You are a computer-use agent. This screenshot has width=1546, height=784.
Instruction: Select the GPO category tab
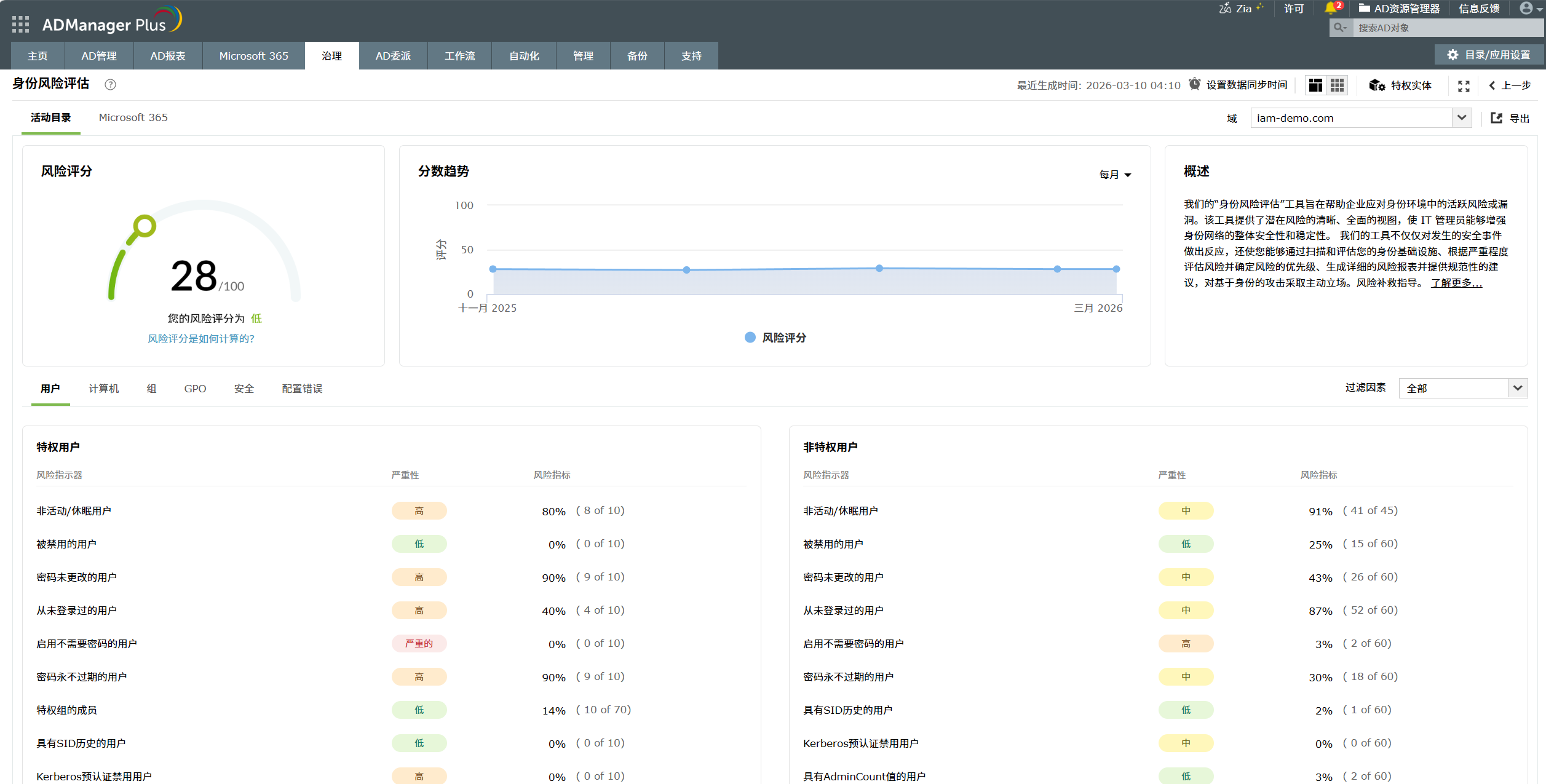pyautogui.click(x=195, y=389)
